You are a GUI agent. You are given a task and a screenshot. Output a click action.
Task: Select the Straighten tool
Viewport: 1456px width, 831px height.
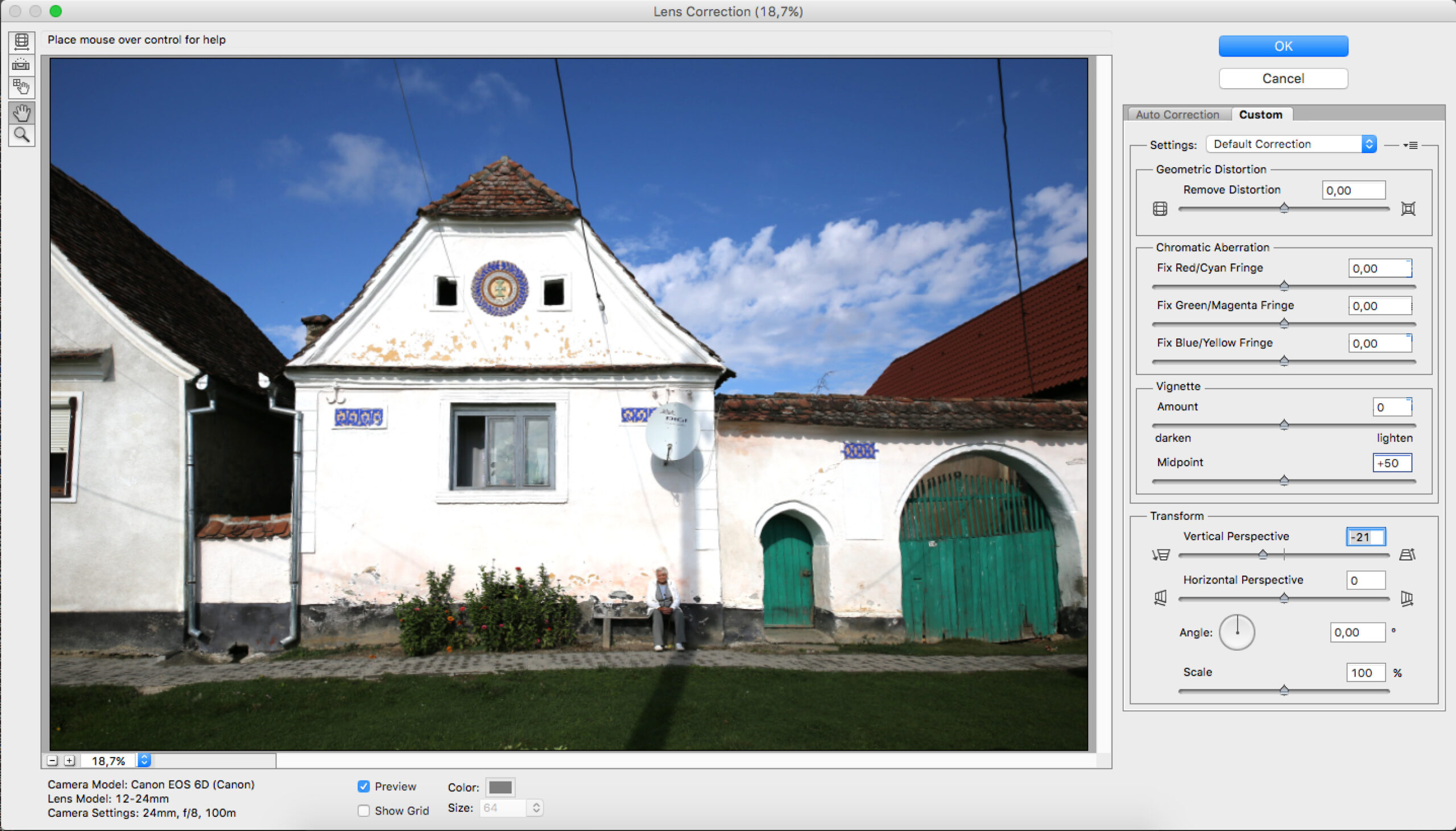point(22,64)
